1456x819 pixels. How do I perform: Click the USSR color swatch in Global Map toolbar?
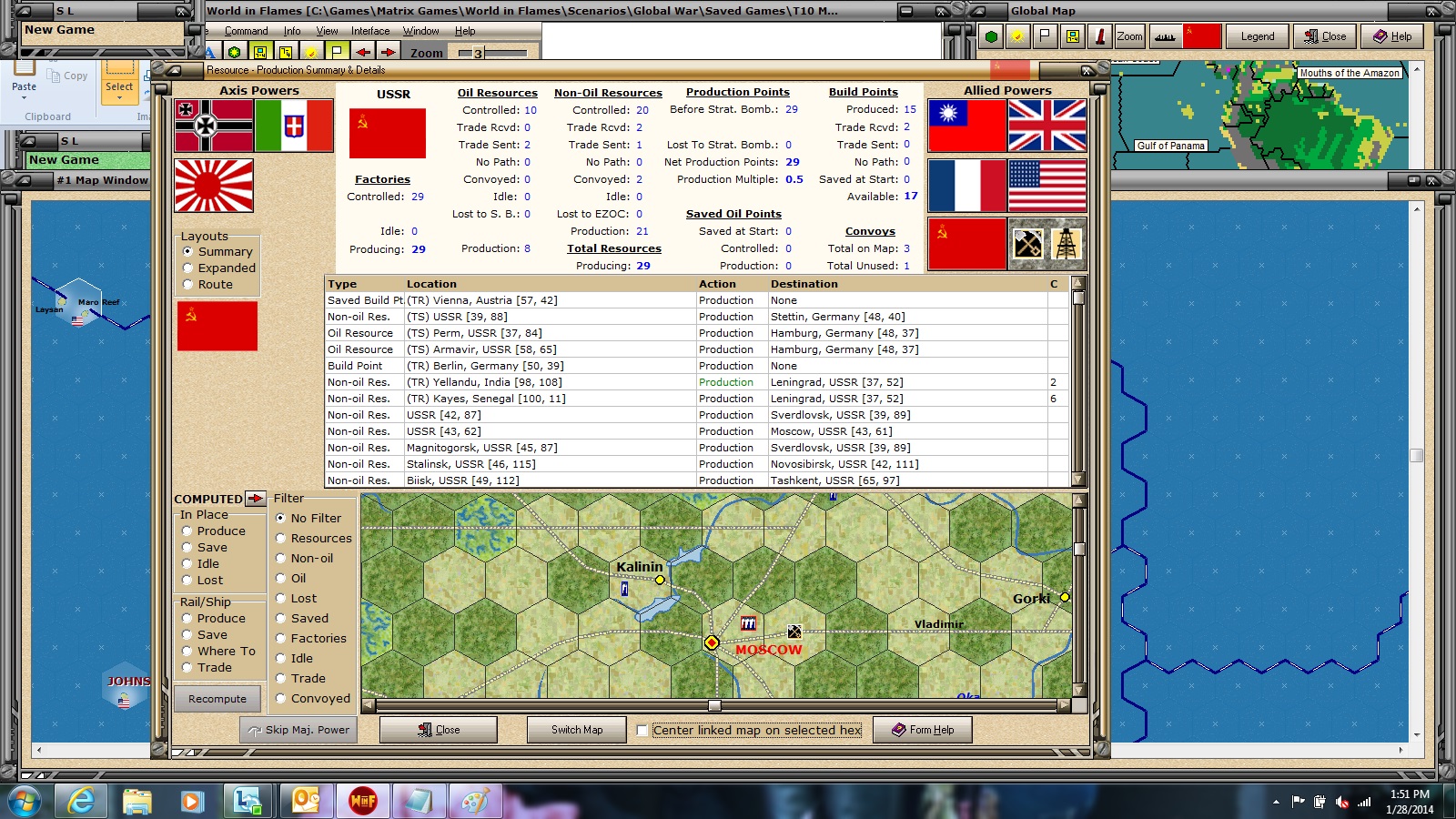coord(1202,36)
